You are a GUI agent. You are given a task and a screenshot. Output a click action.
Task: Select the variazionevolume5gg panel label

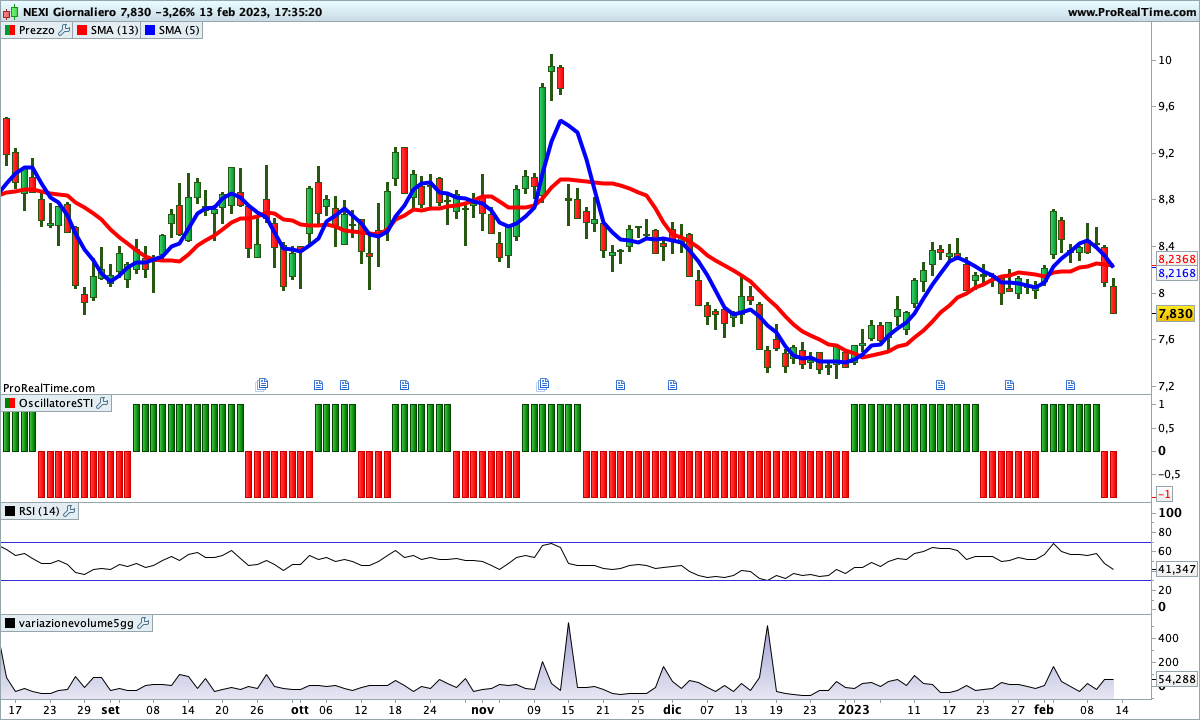(76, 623)
